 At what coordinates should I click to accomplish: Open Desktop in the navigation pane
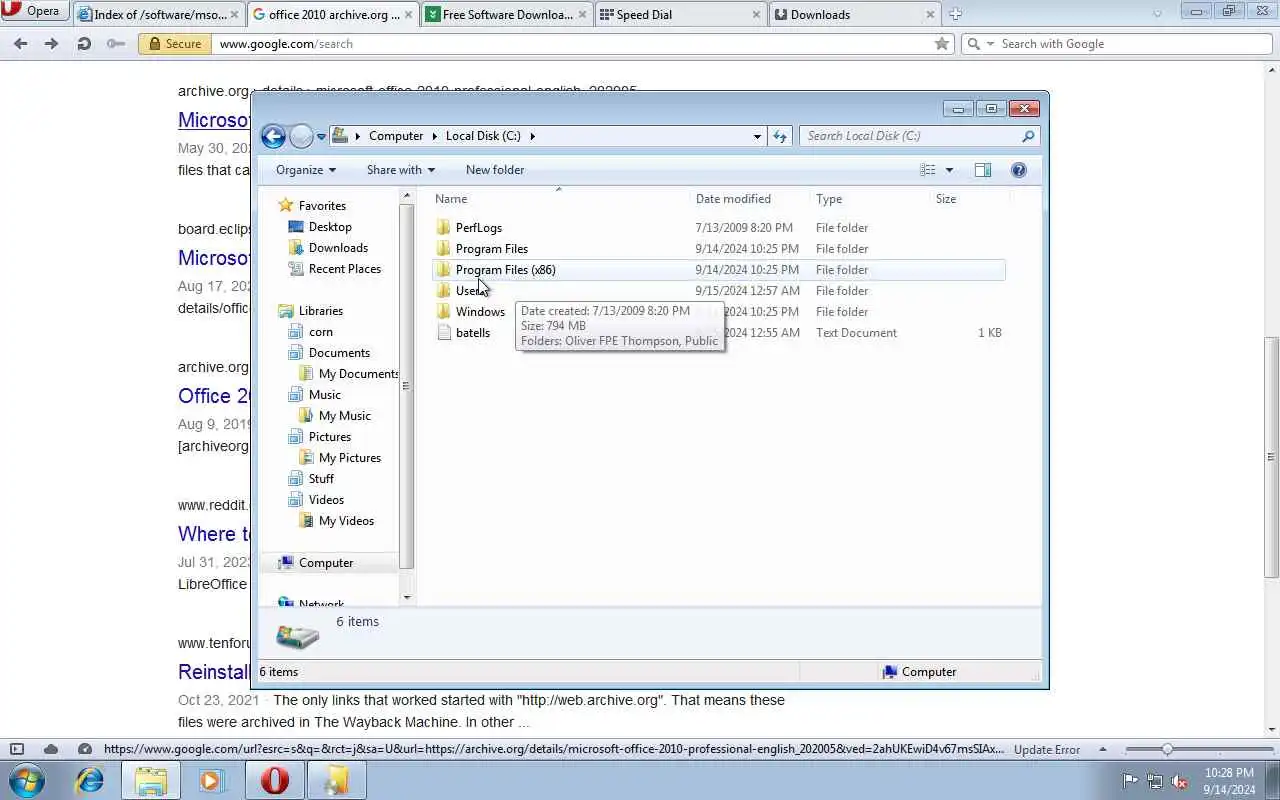330,227
